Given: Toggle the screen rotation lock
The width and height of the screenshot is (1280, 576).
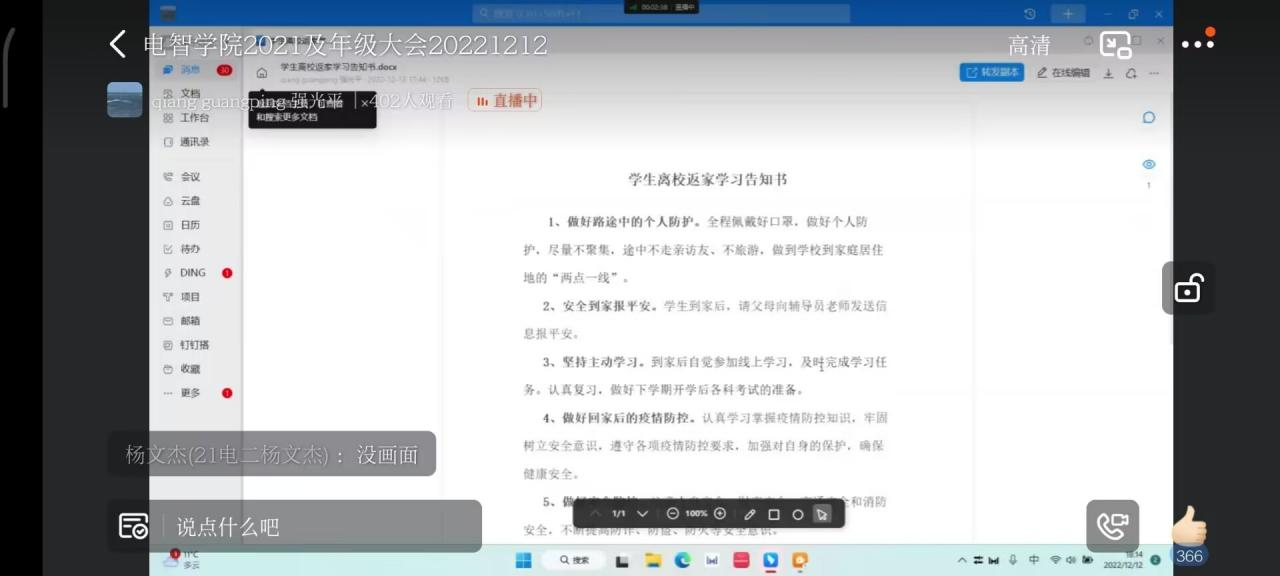Looking at the screenshot, I should pos(1188,289).
